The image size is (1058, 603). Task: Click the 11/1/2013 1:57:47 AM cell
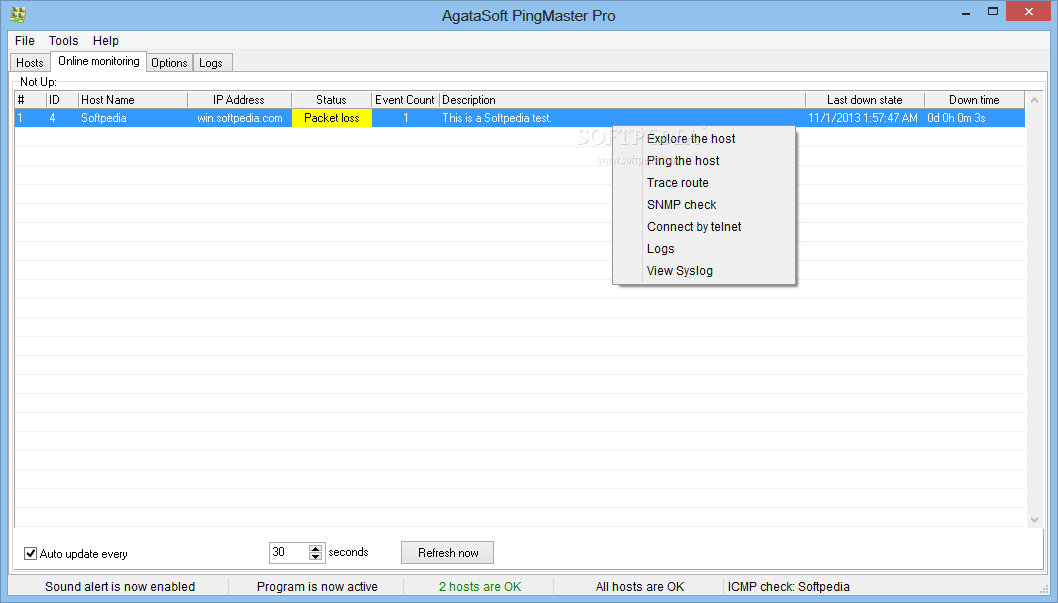[863, 118]
